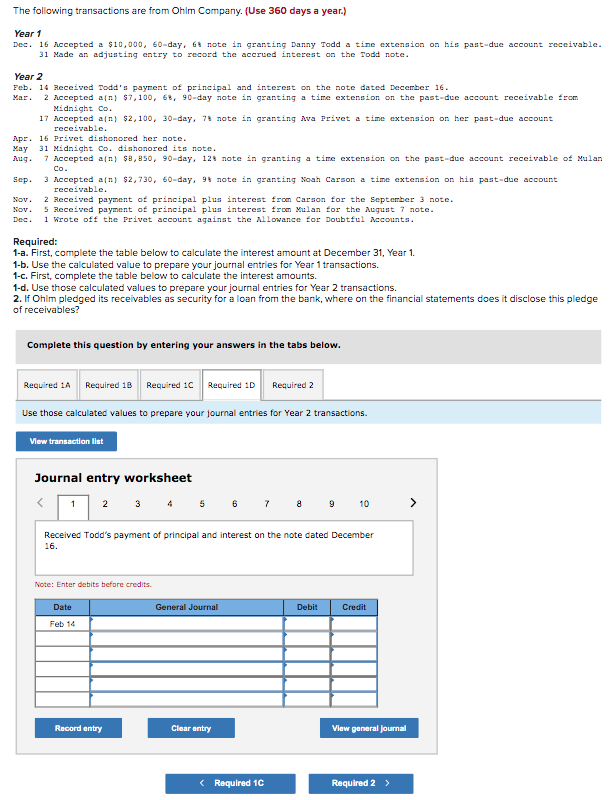Screen dimensions: 612x800
Task: Select the Required 1D tab
Action: [232, 385]
